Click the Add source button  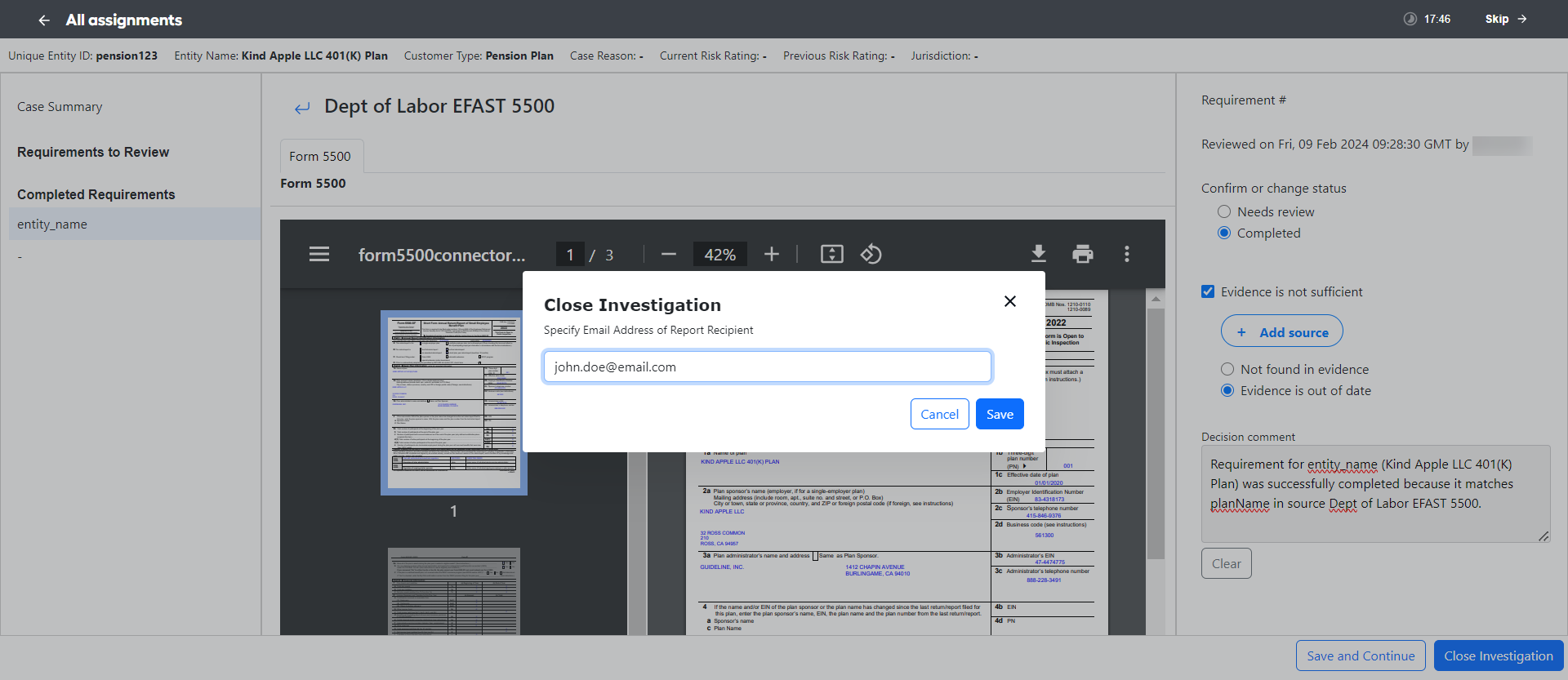(1282, 331)
